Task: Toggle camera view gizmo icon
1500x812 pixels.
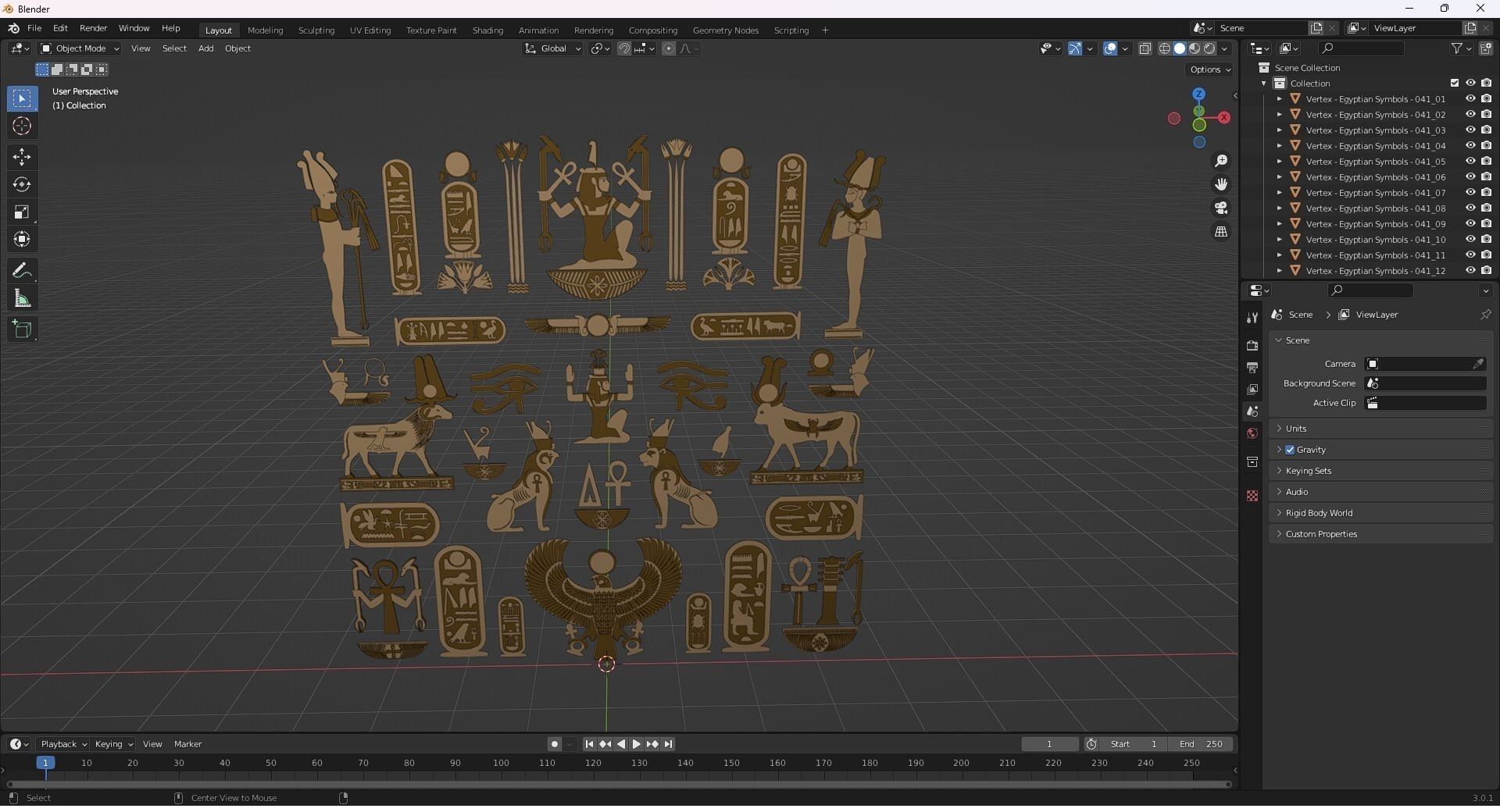Action: (x=1221, y=208)
